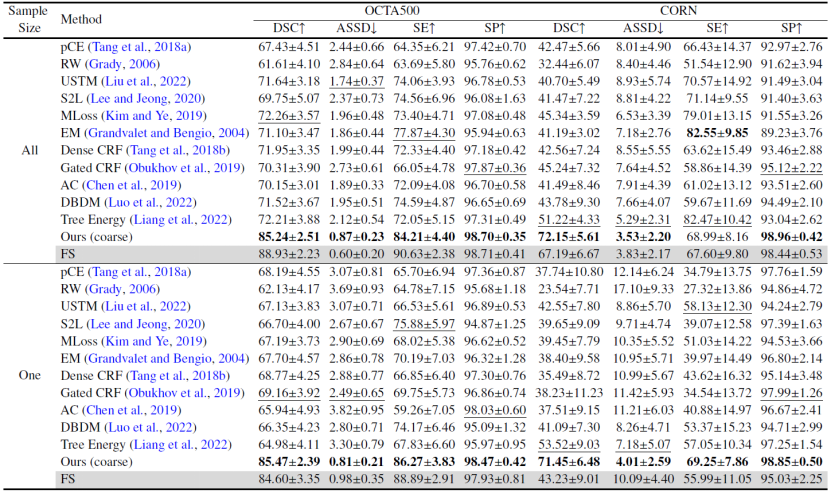
Task: Click the underlined value 72.26±3.57
Action: [x=289, y=116]
